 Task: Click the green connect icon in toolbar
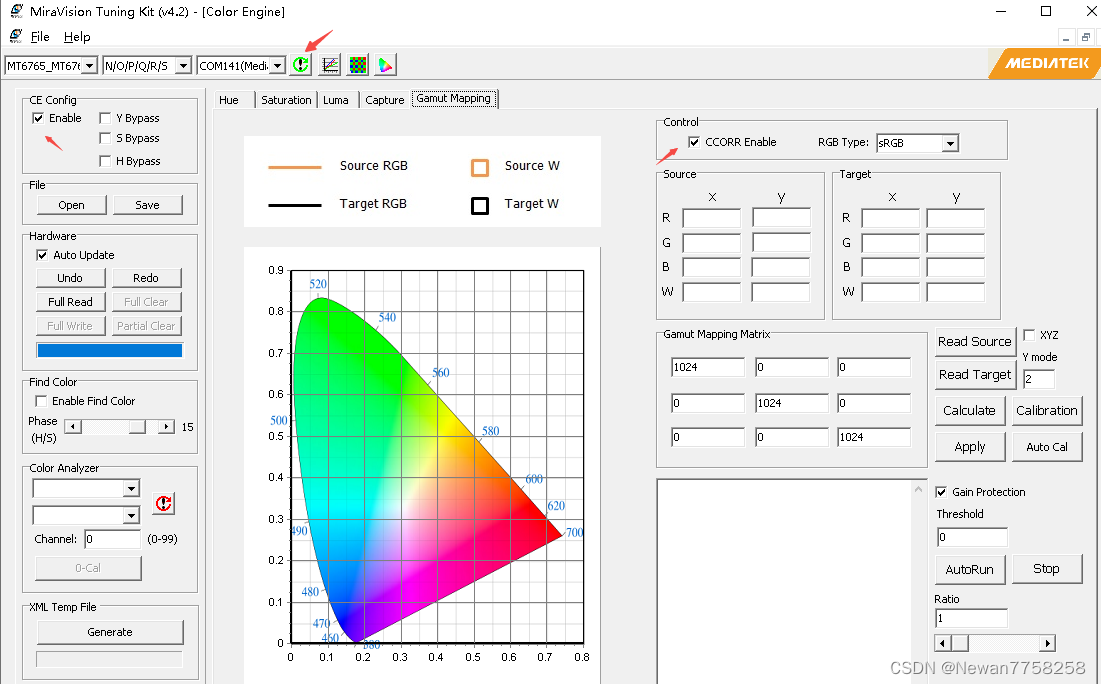[301, 65]
